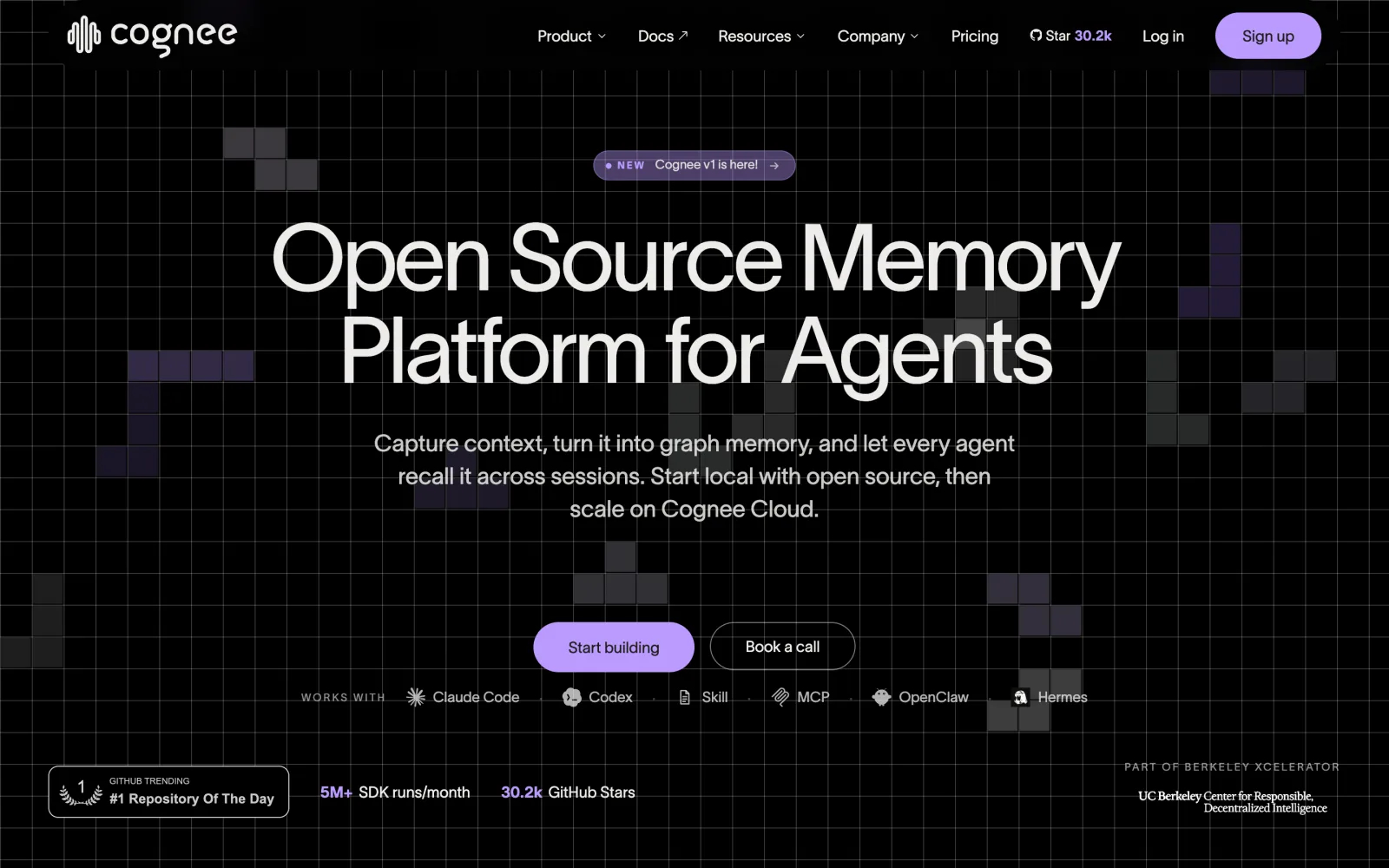Click the Star 30.2k GitHub link

pyautogui.click(x=1070, y=36)
